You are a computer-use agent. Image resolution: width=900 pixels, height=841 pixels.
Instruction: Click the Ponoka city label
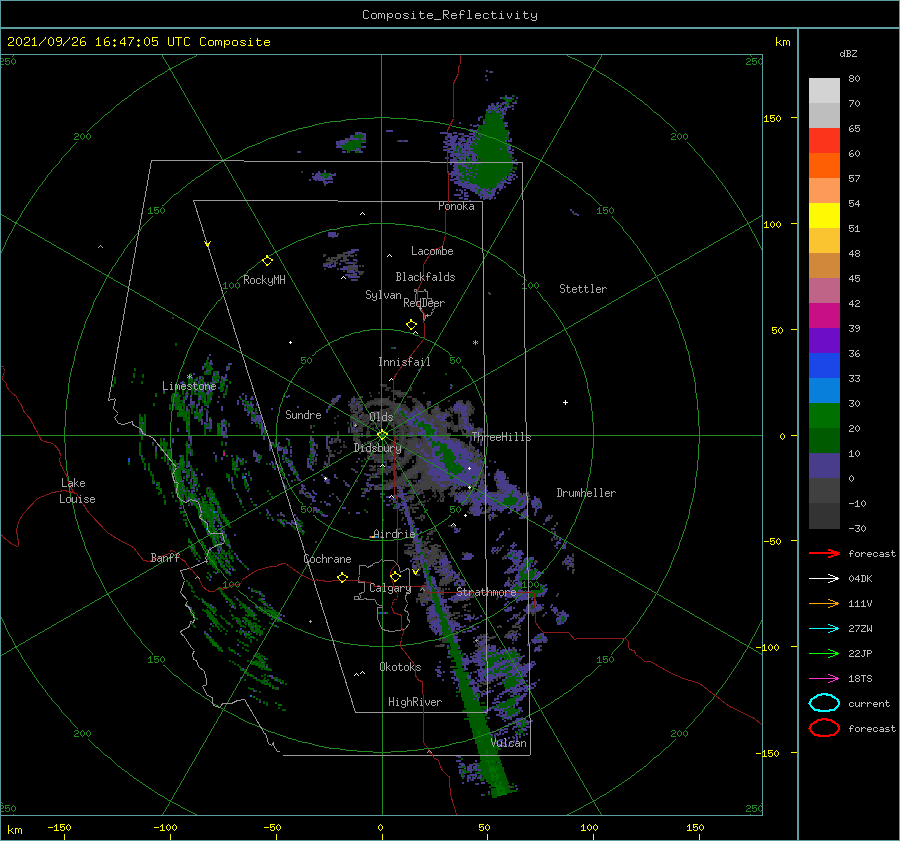point(456,206)
